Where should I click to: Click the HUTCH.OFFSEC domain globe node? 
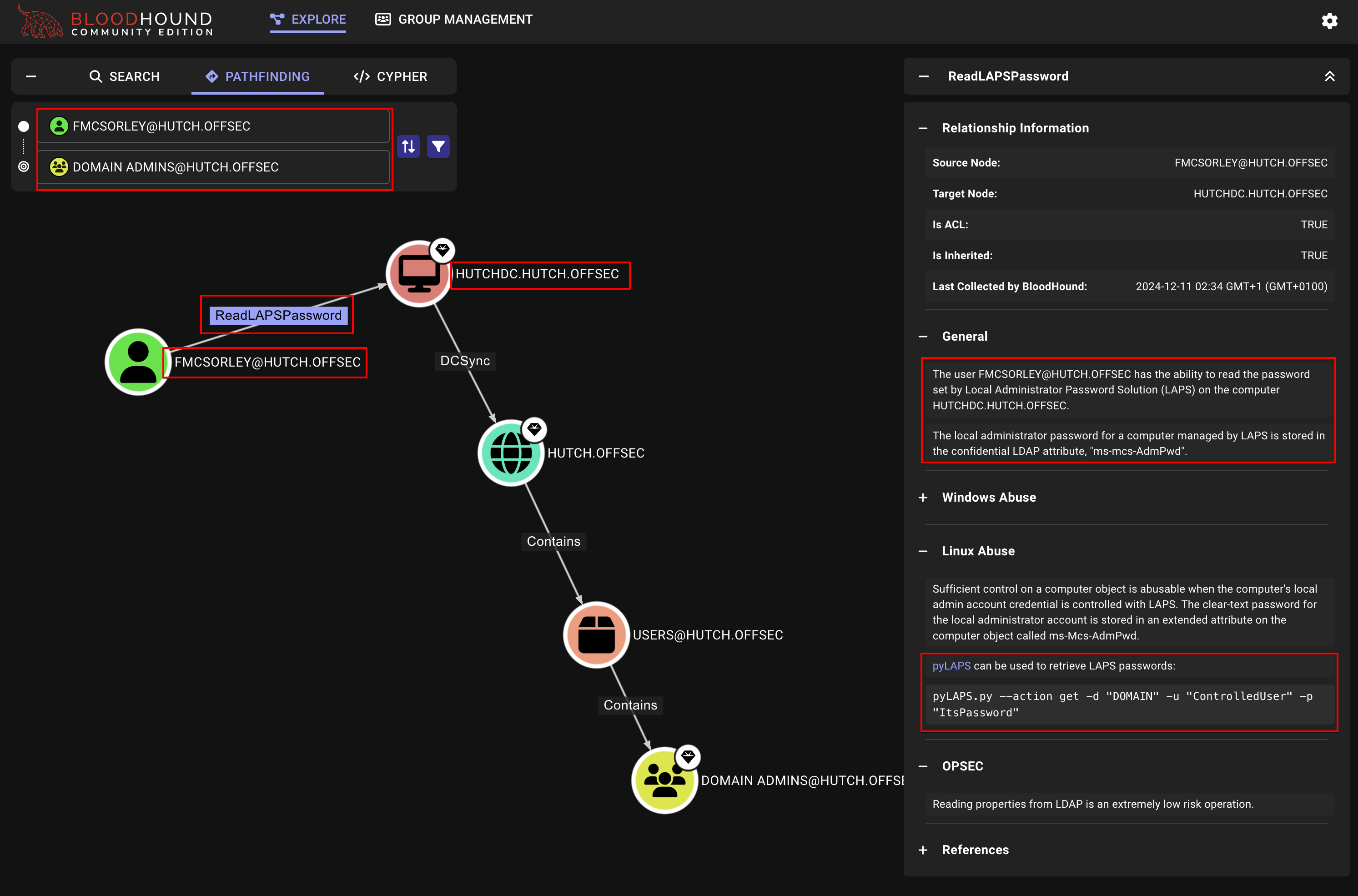pos(511,453)
